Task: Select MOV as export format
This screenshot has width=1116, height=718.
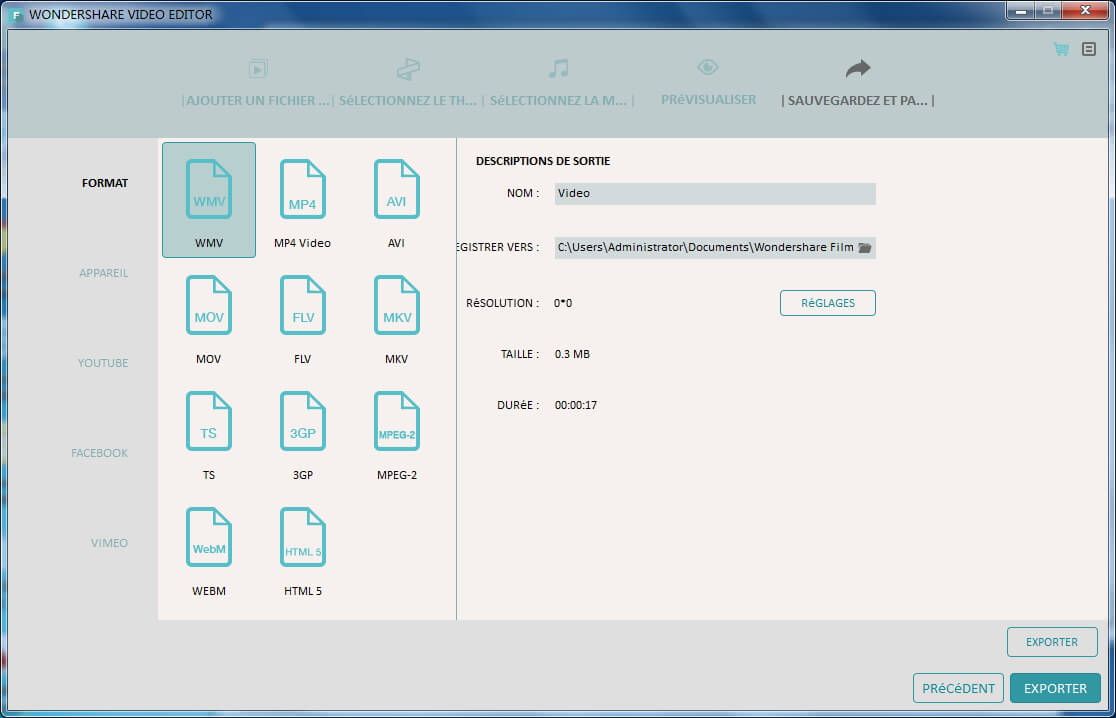Action: point(209,305)
